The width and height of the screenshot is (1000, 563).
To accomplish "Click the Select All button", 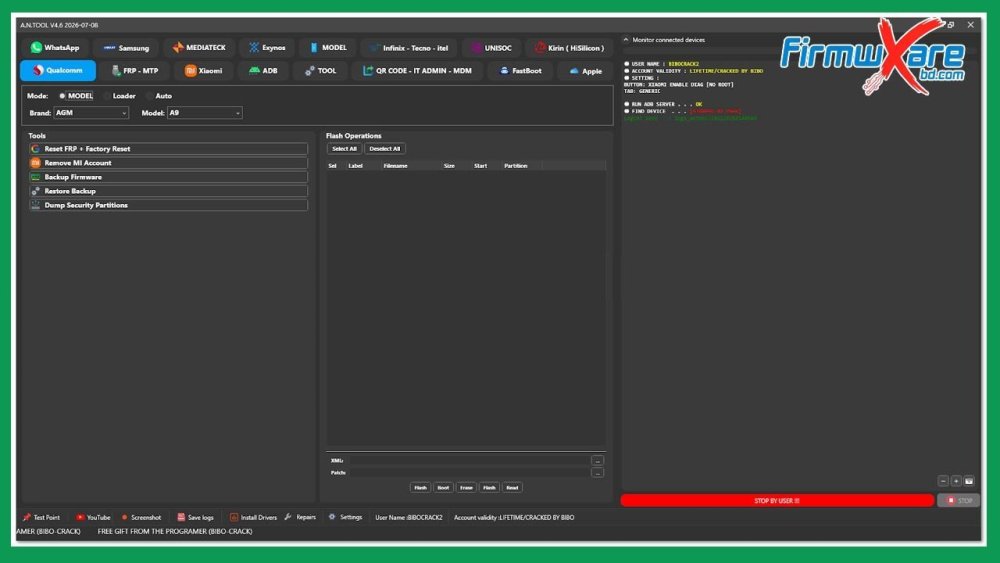I will [344, 149].
